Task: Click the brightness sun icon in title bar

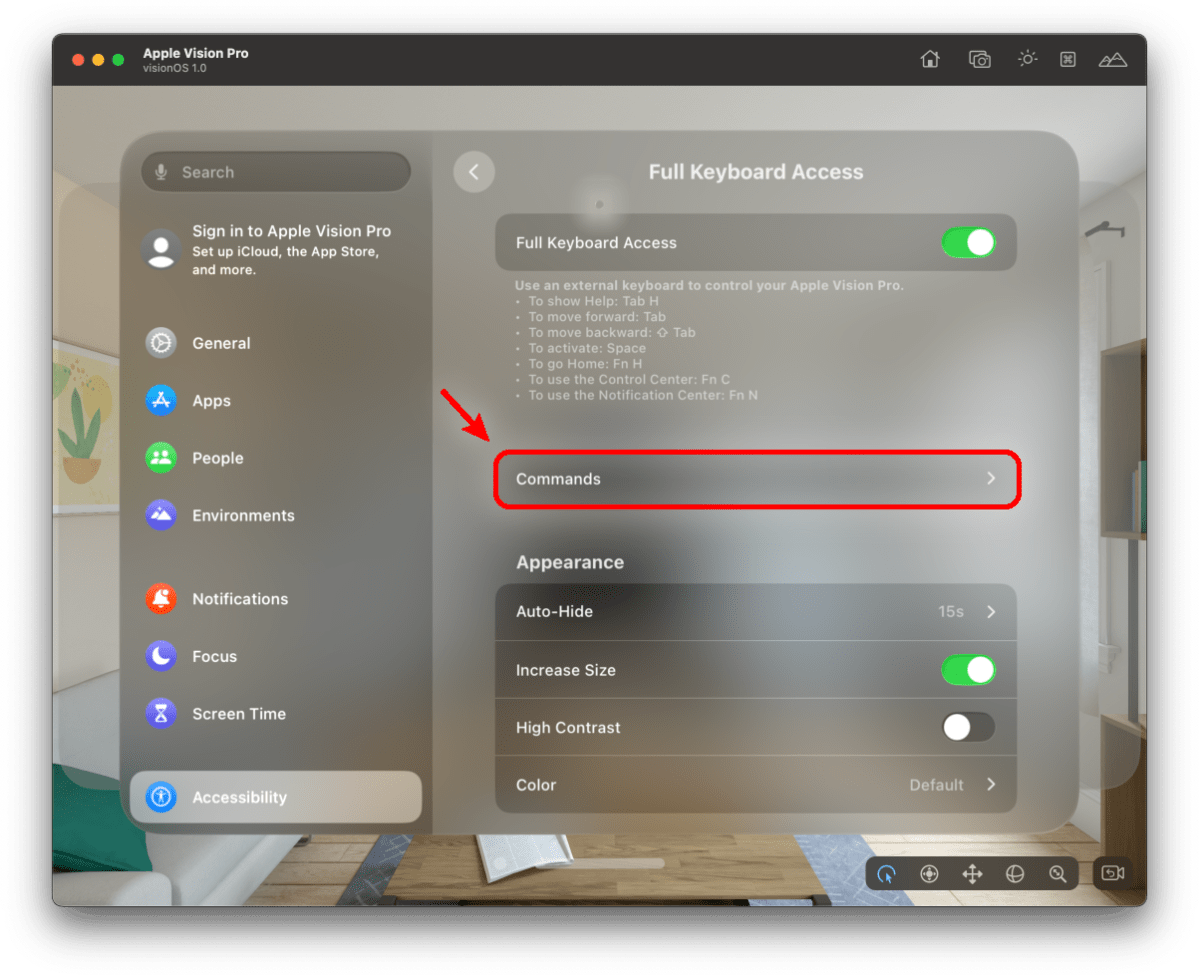Action: click(x=1027, y=59)
